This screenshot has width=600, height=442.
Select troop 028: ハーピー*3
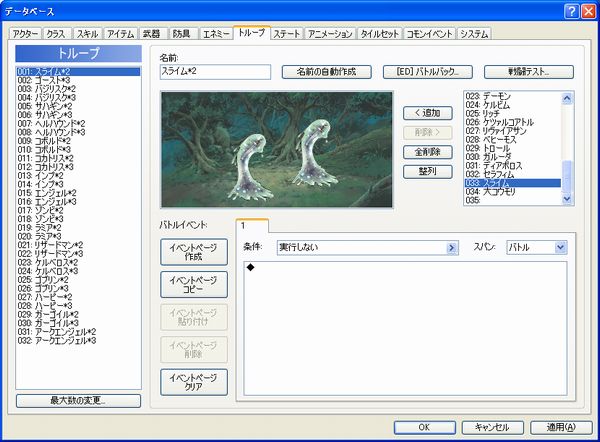pos(78,306)
